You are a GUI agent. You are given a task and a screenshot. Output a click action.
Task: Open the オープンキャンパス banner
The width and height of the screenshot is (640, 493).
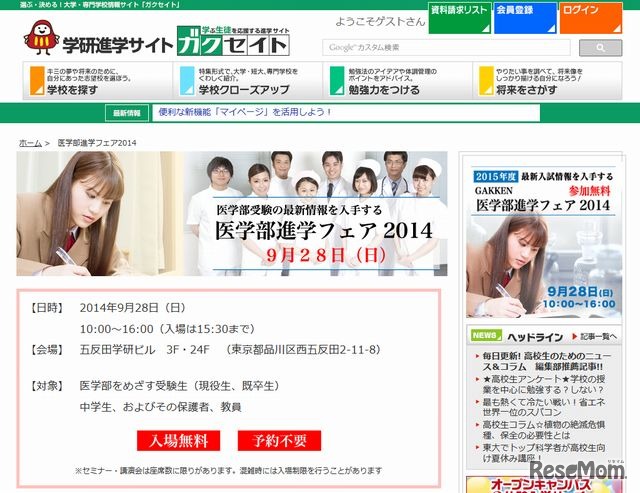544,484
